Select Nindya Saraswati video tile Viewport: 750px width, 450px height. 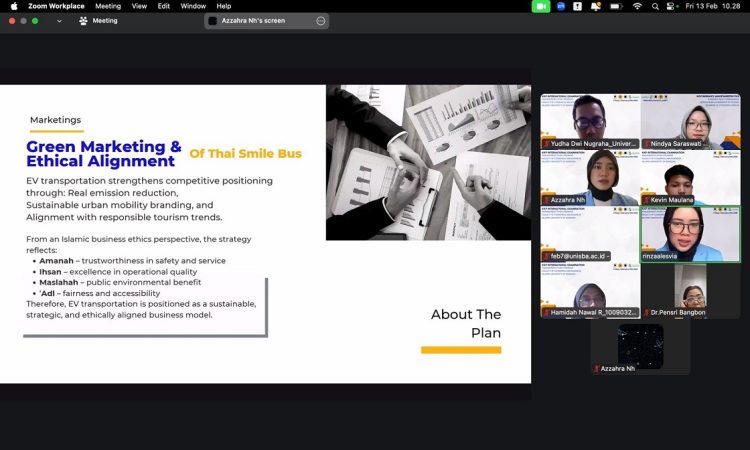(x=691, y=121)
